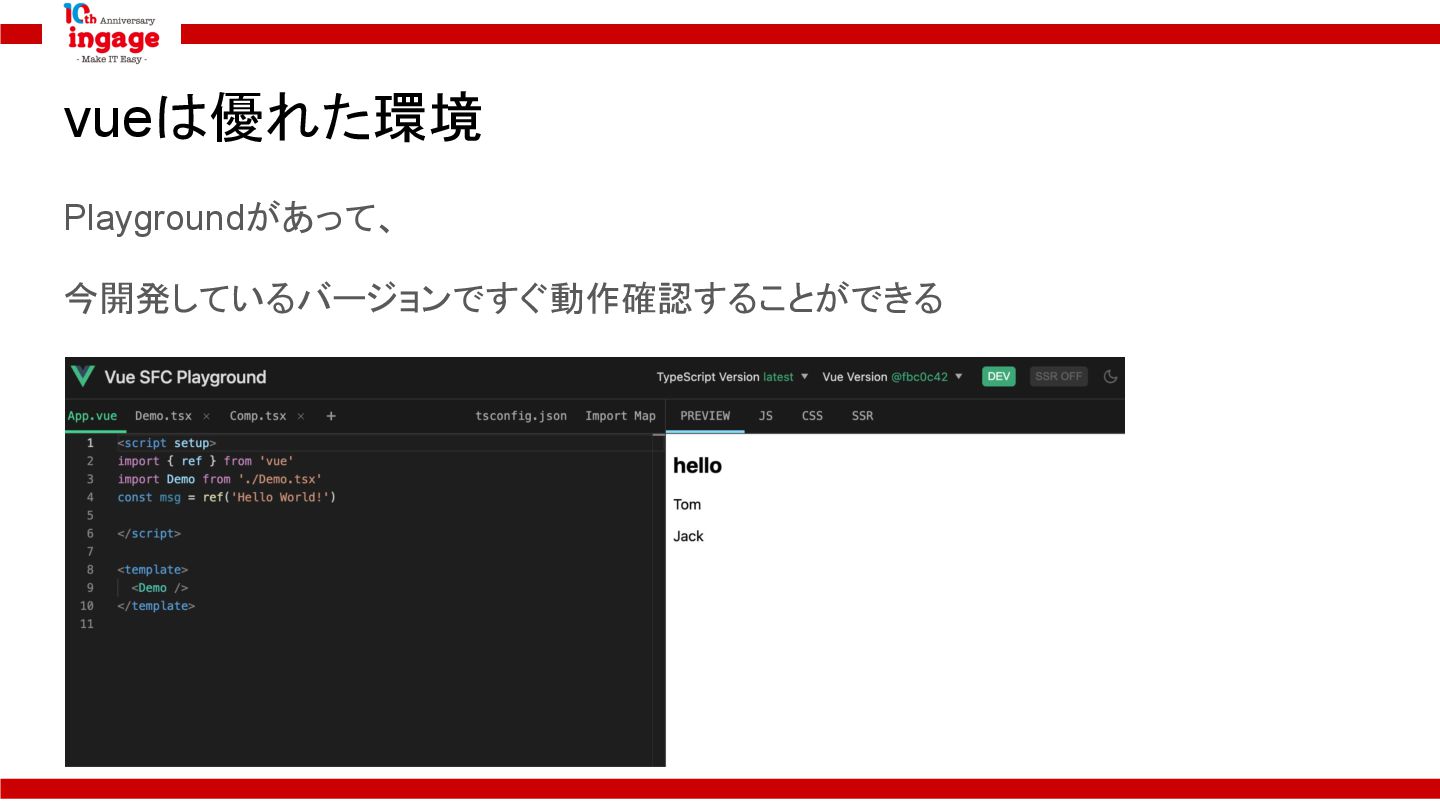The height and width of the screenshot is (810, 1440).
Task: Open the tsconfig.json file
Action: pyautogui.click(x=521, y=416)
